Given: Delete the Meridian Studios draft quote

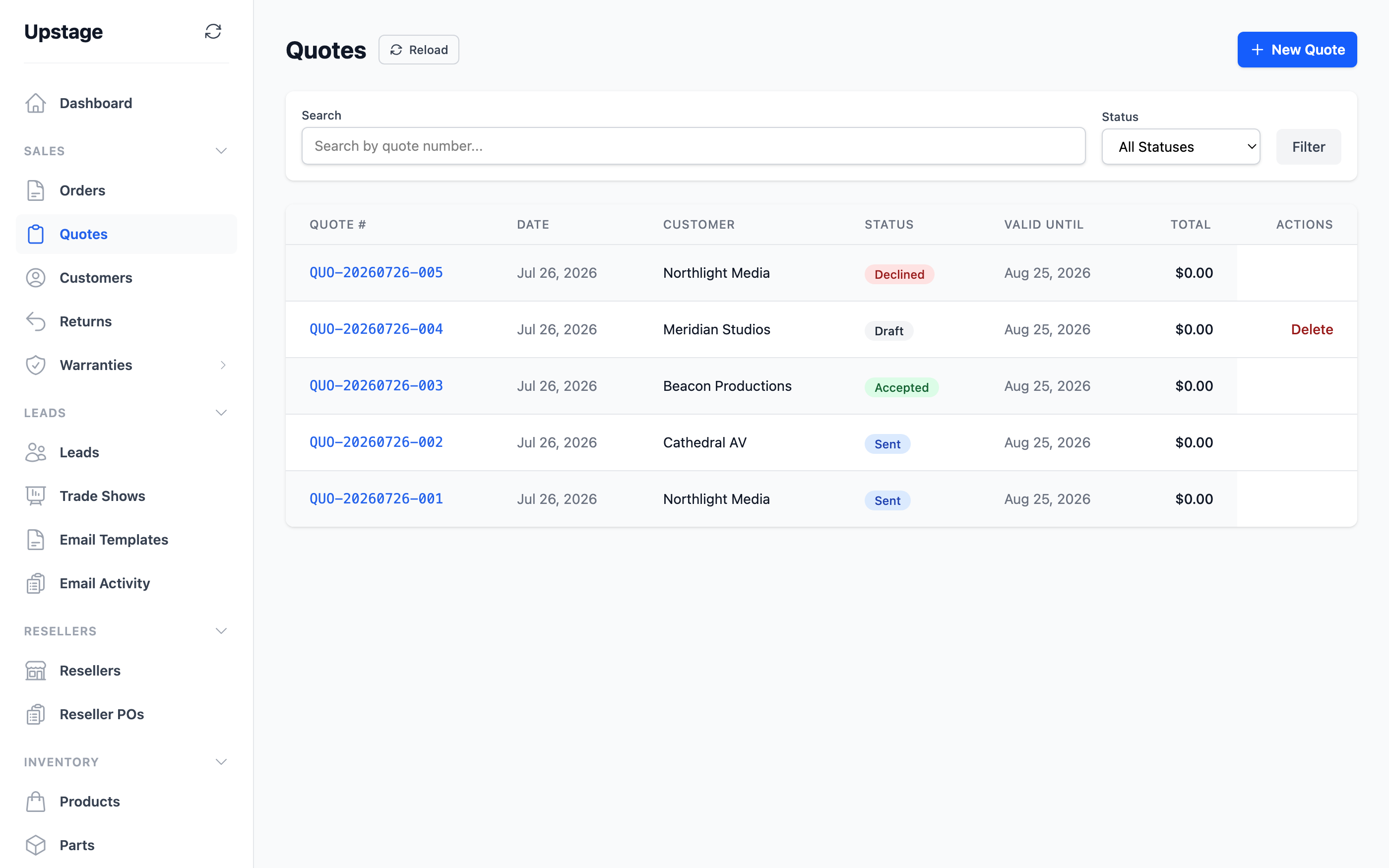Looking at the screenshot, I should 1312,329.
